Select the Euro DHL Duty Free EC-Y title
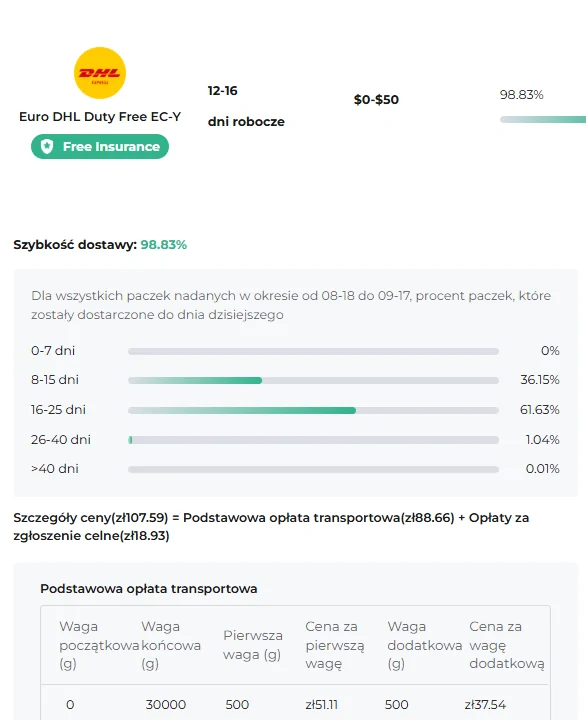Viewport: 586px width, 720px height. click(x=100, y=117)
